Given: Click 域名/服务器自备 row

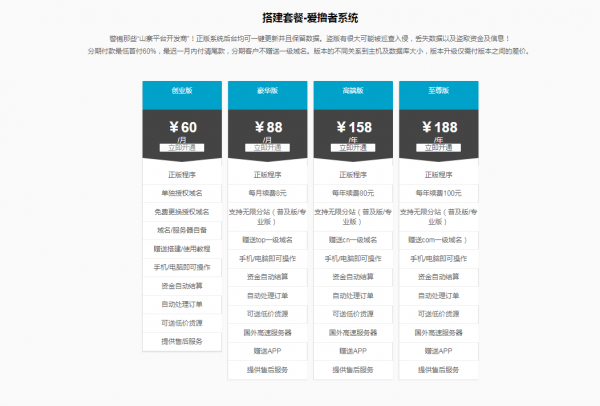Looking at the screenshot, I should [182, 230].
